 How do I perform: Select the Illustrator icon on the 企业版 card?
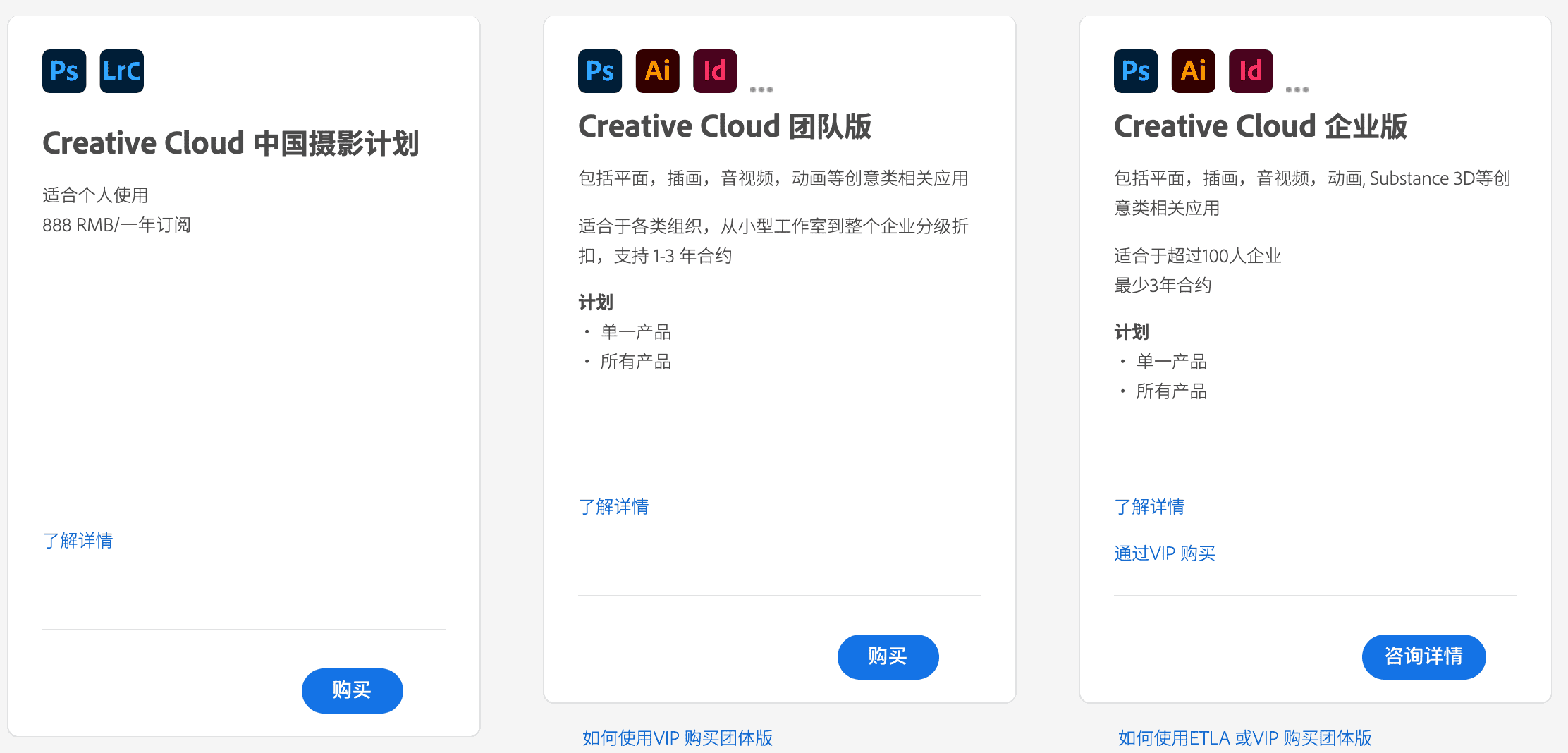(x=1192, y=71)
